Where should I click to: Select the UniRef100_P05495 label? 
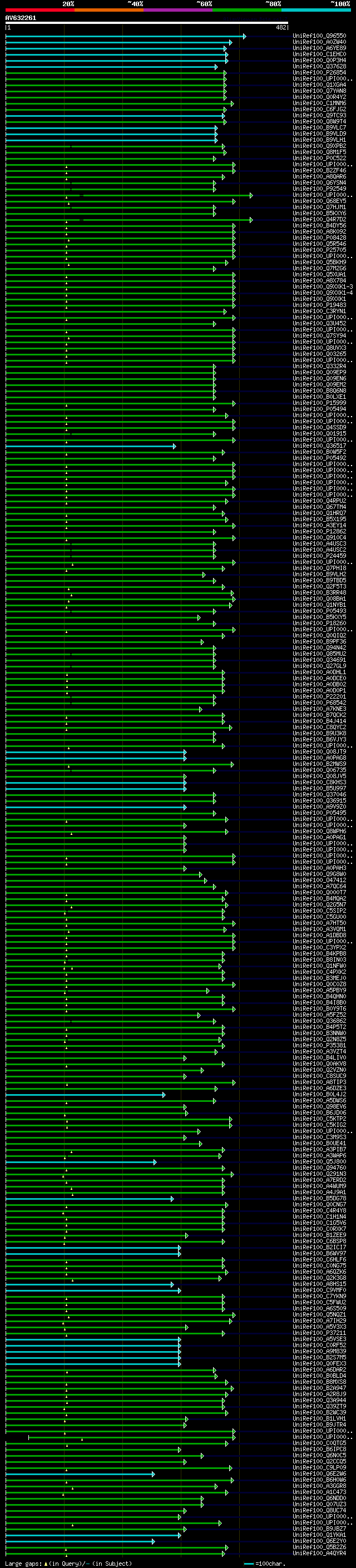click(x=319, y=813)
